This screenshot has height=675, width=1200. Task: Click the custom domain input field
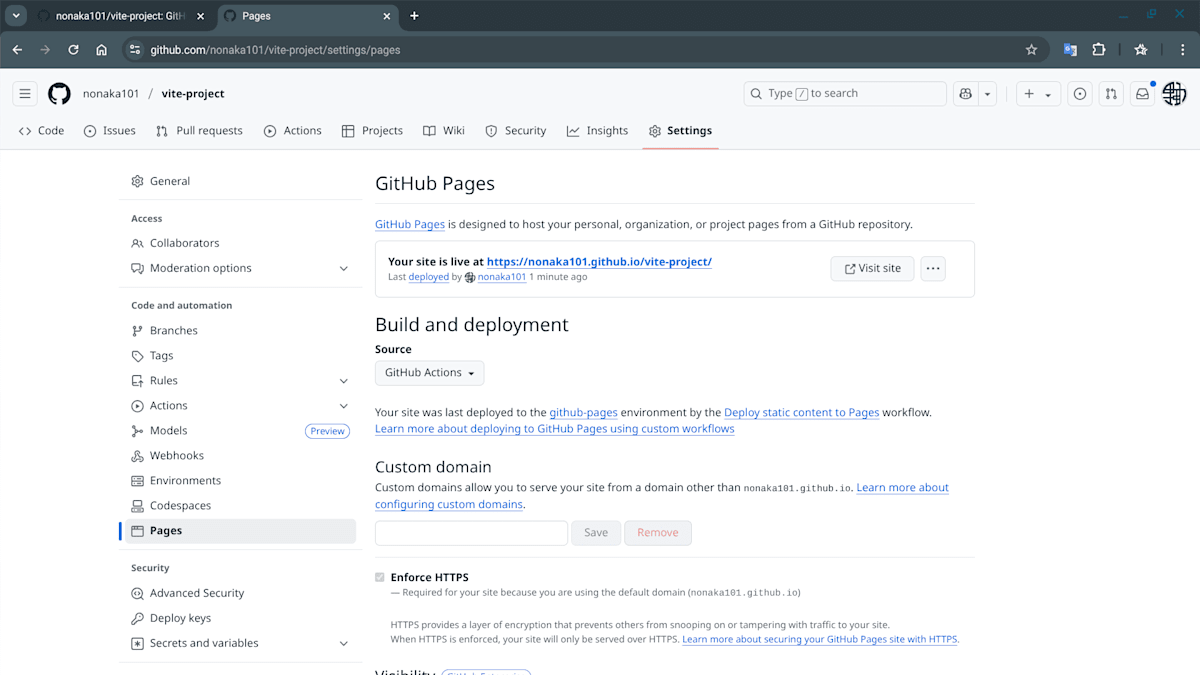point(471,533)
